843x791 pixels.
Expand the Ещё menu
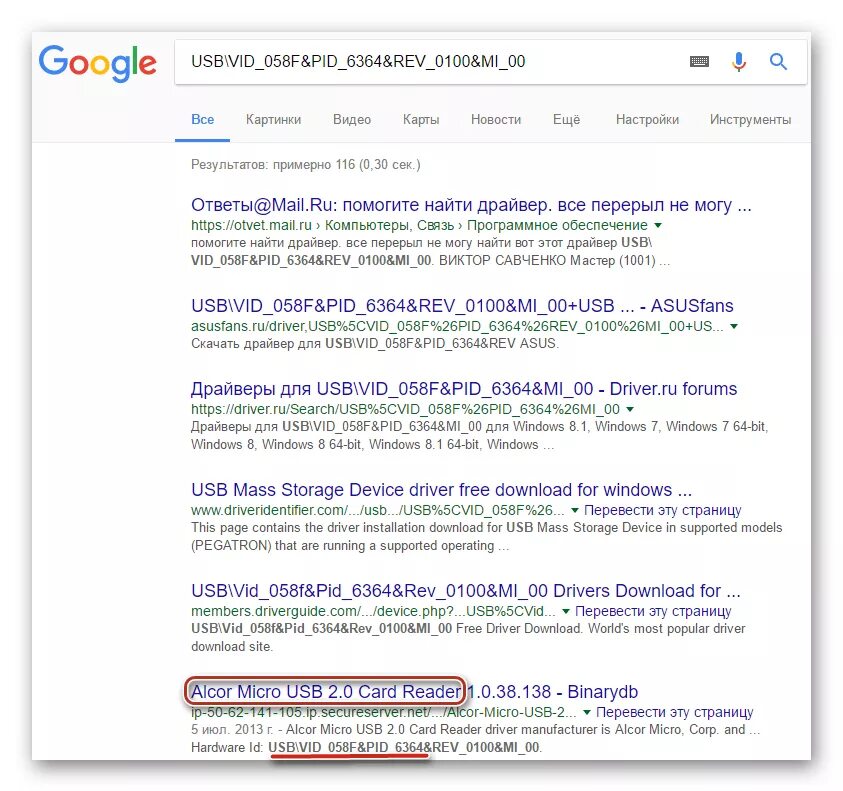[x=566, y=119]
